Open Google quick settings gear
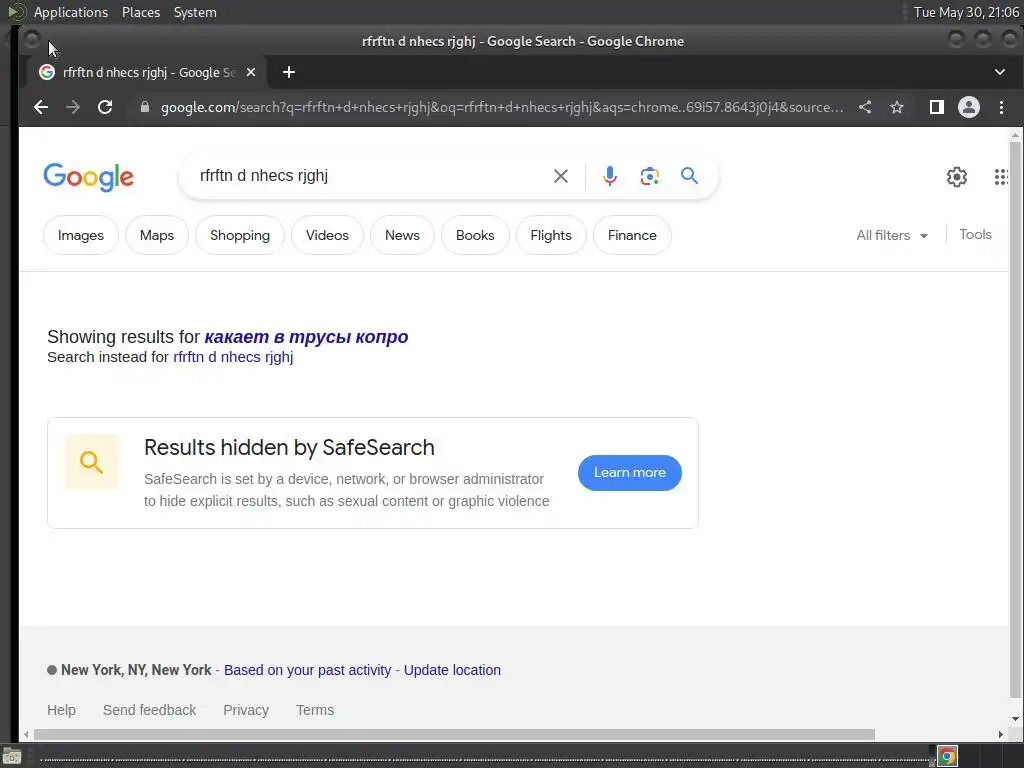 click(x=957, y=176)
